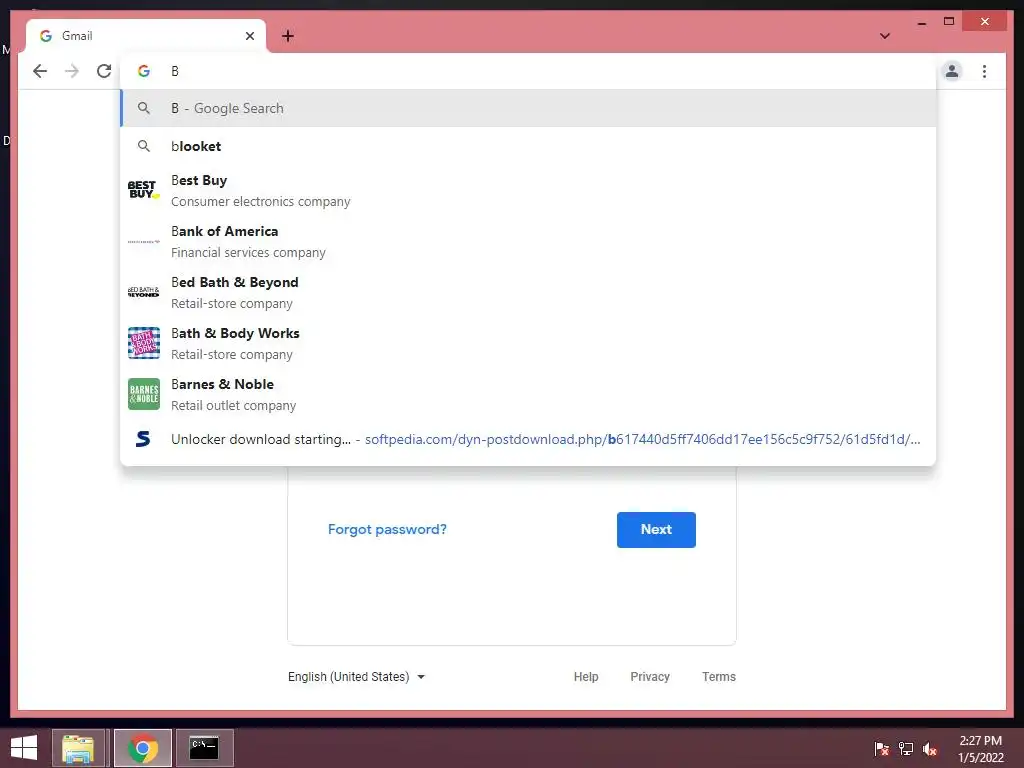Click the Barnes & Noble logo icon

pyautogui.click(x=144, y=394)
